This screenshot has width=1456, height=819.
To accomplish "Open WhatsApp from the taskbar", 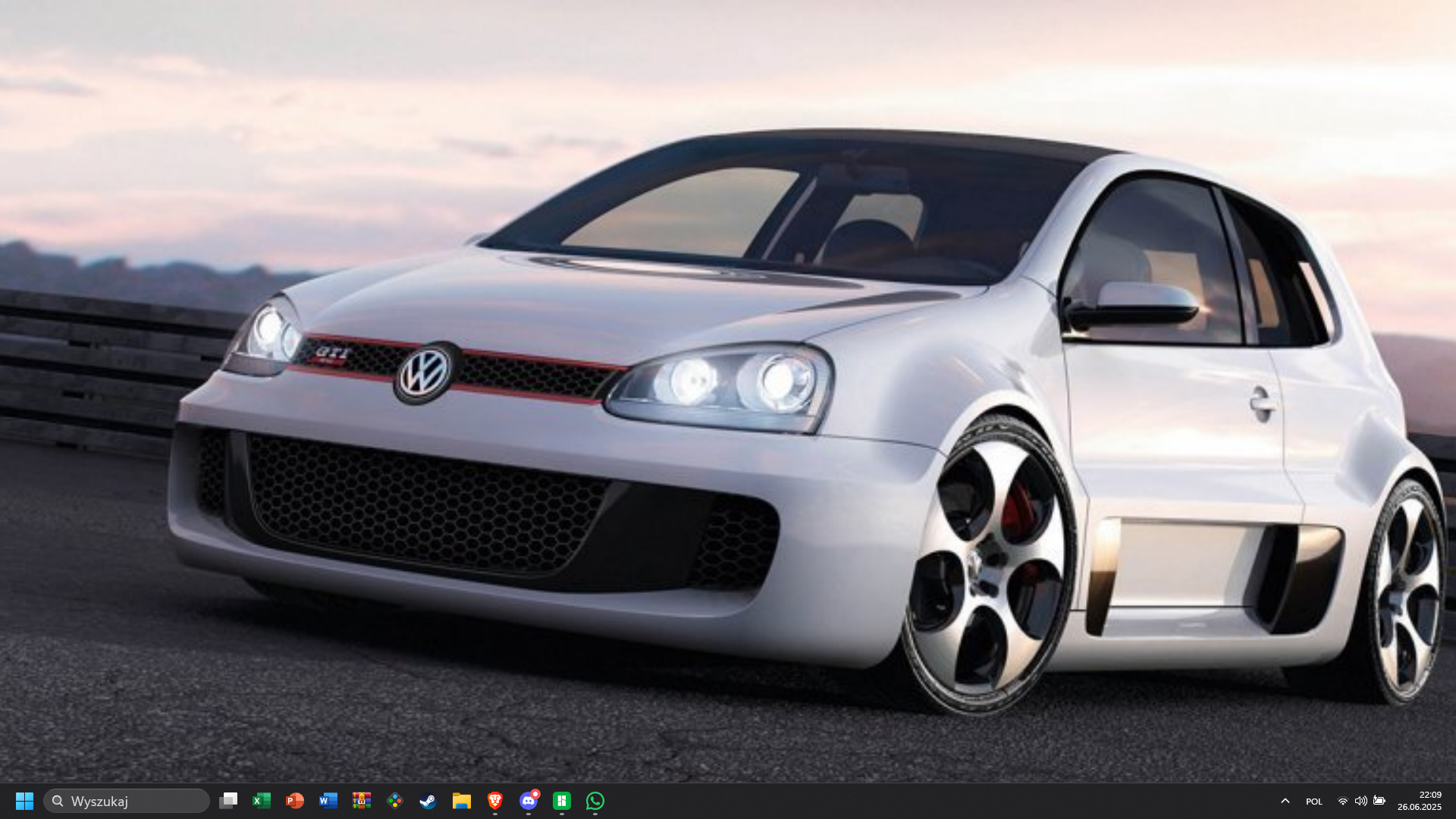I will pyautogui.click(x=595, y=801).
